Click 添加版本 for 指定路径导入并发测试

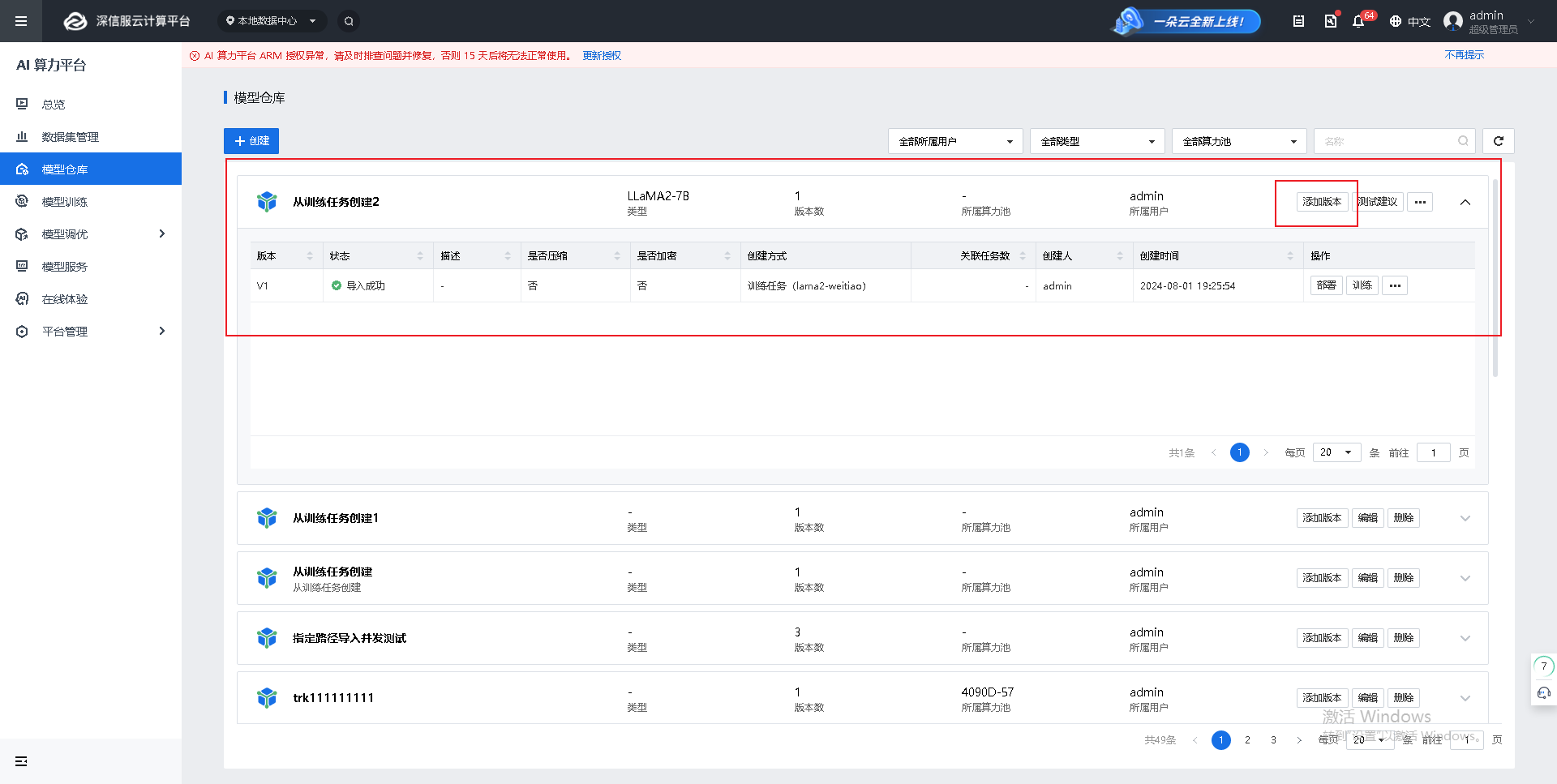[x=1322, y=638]
